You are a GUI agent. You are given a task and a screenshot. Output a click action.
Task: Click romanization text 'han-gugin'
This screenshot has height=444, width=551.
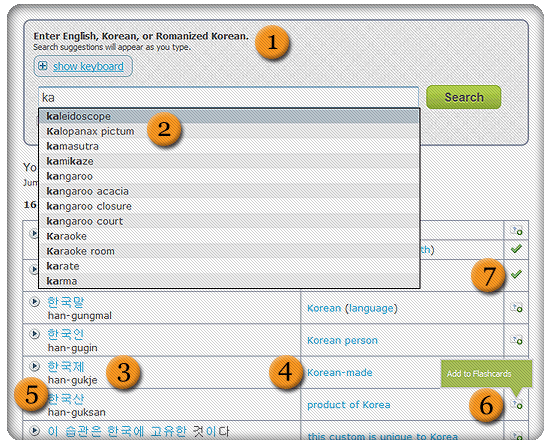pos(72,348)
